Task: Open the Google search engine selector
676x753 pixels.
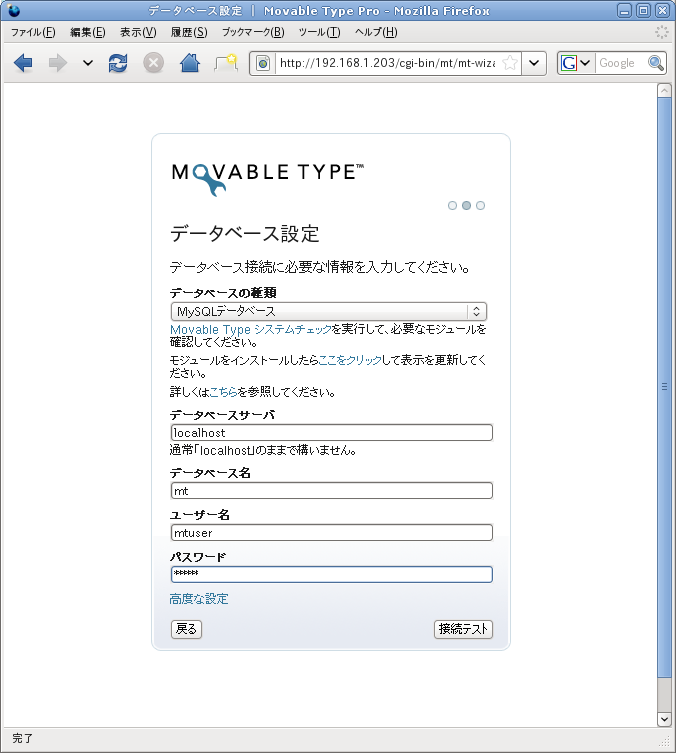Action: coord(576,63)
